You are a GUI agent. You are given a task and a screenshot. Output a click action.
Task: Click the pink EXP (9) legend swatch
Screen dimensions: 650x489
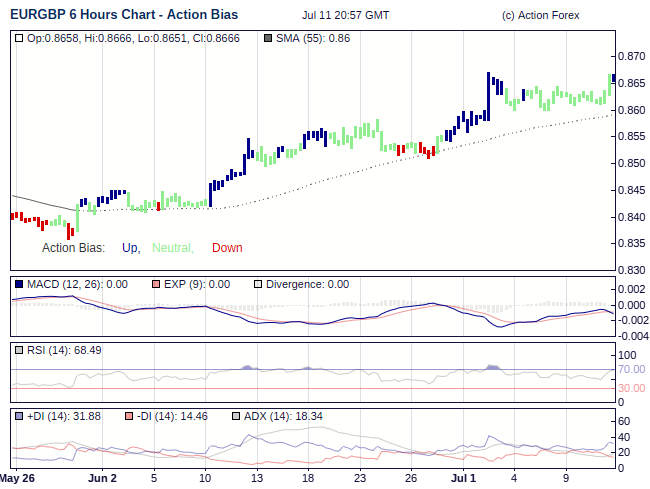(154, 284)
